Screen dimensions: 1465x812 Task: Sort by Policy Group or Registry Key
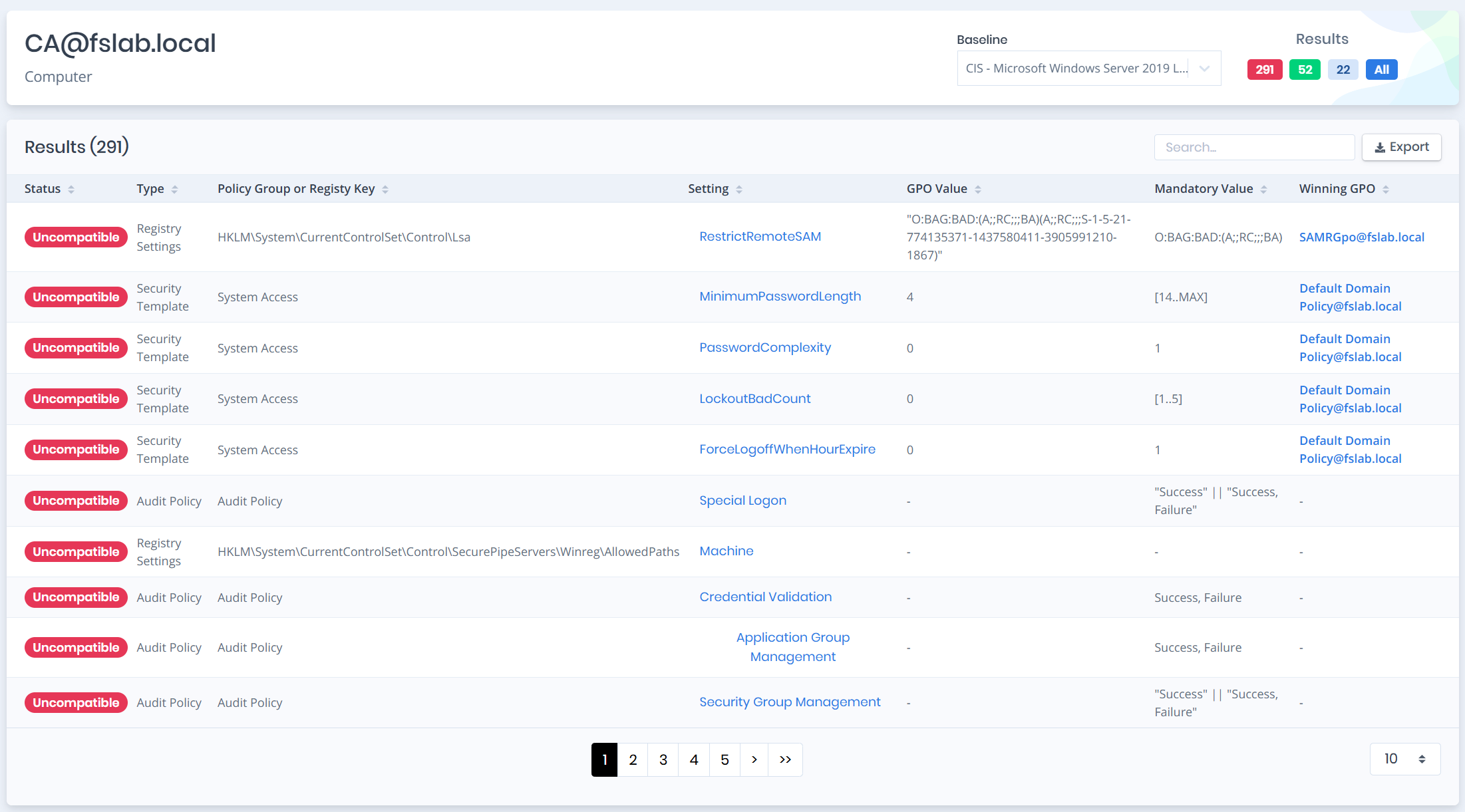pyautogui.click(x=303, y=189)
